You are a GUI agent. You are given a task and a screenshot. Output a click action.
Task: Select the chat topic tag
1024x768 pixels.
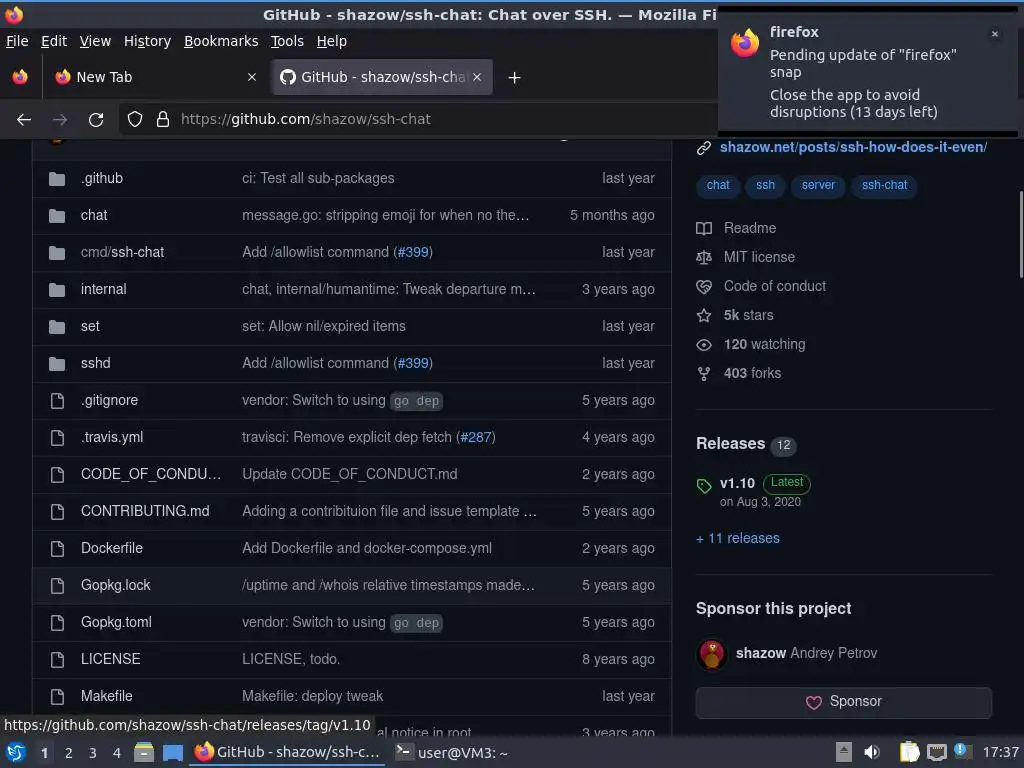click(x=718, y=185)
